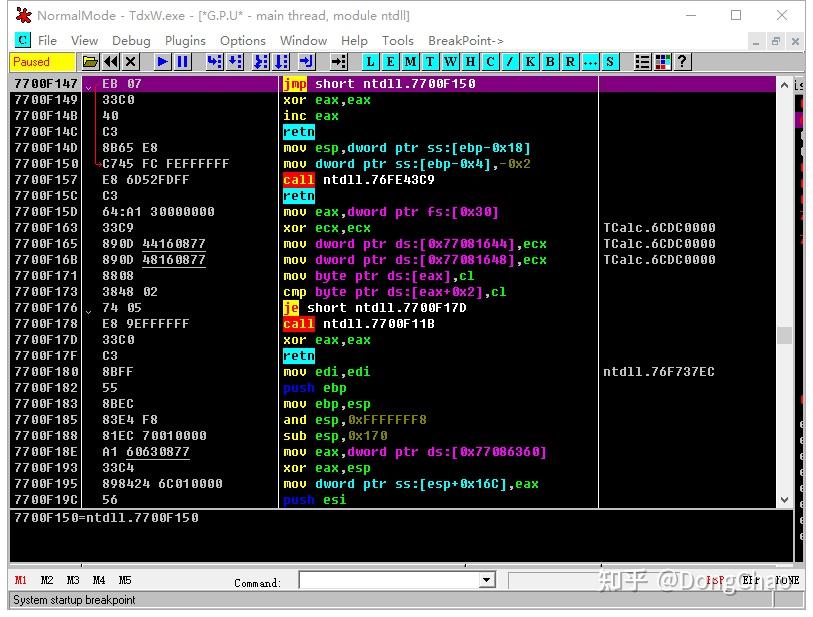
Task: Open the Plugins menu
Action: 185,41
